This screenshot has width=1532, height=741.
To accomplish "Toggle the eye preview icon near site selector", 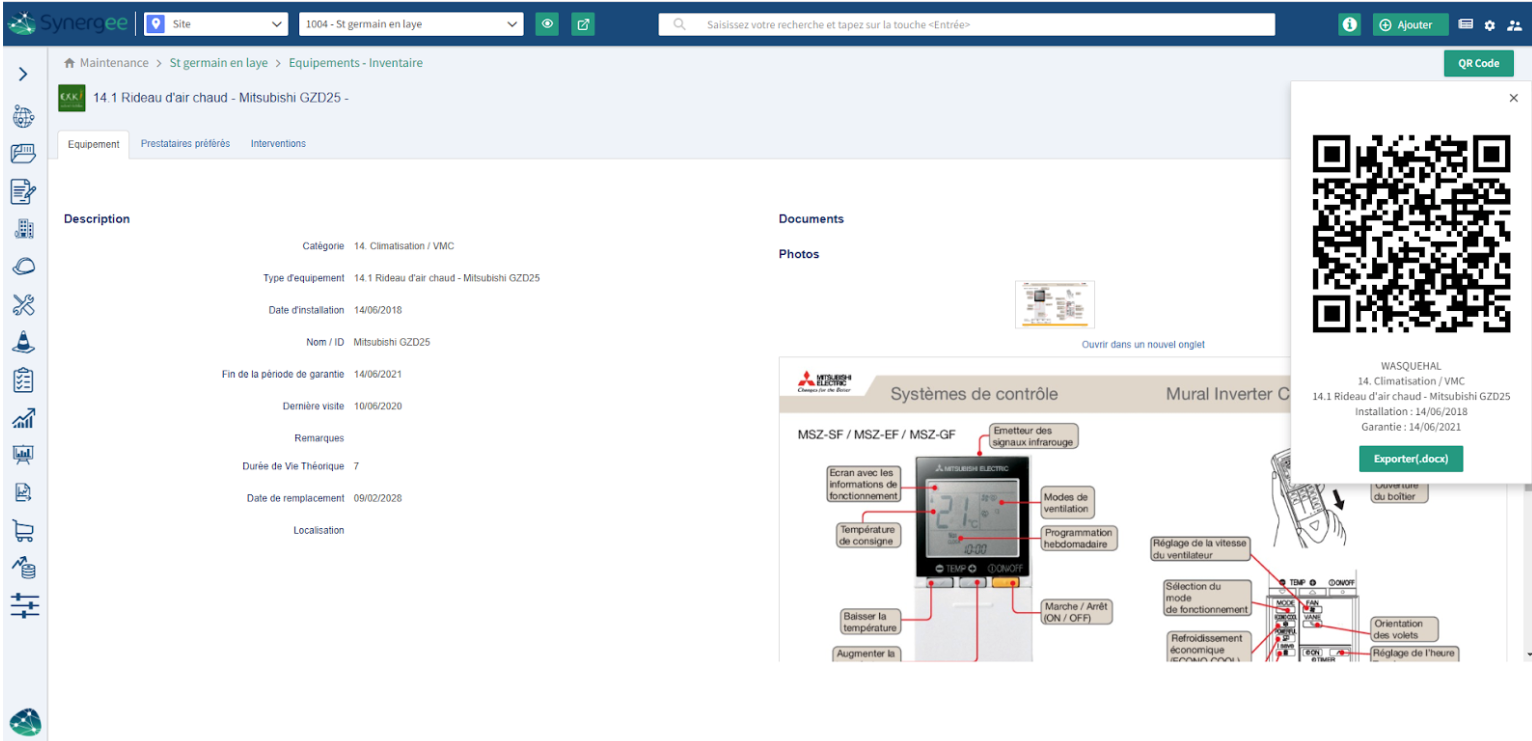I will point(547,24).
